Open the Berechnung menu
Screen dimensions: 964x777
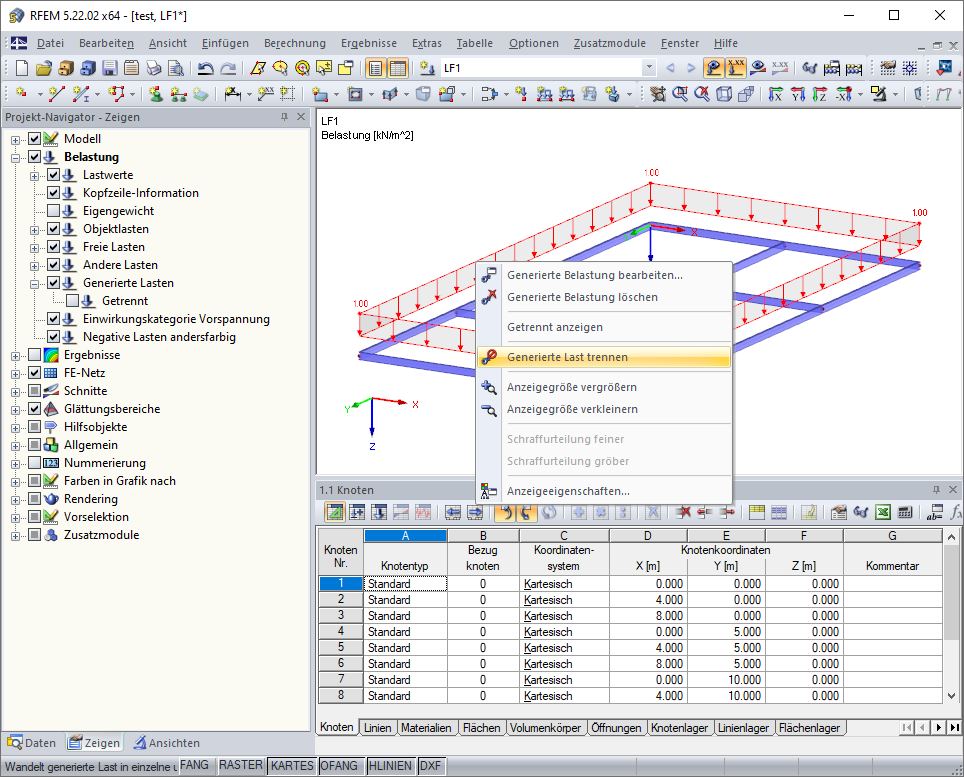click(x=294, y=43)
